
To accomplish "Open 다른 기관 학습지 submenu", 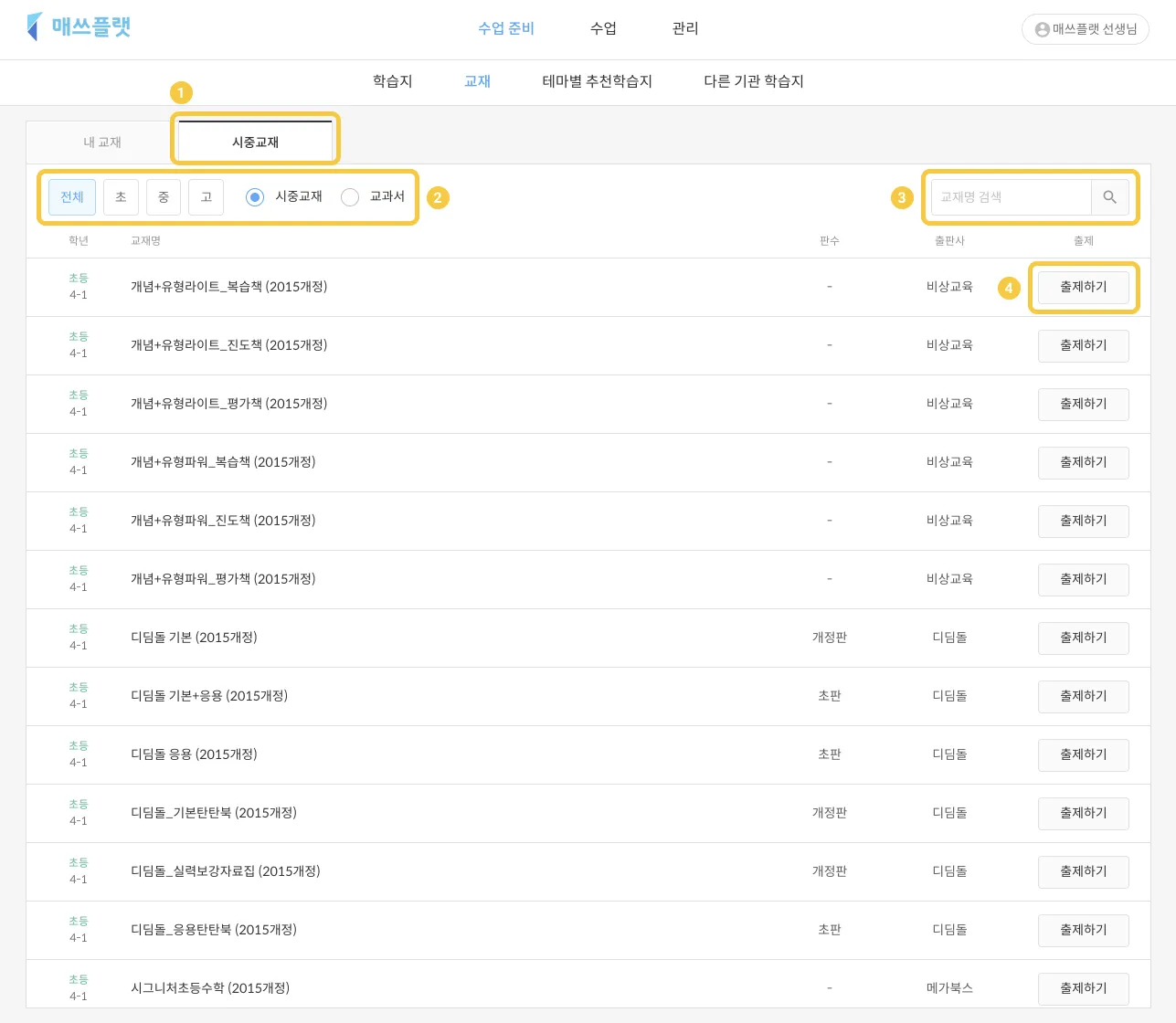I will point(754,81).
